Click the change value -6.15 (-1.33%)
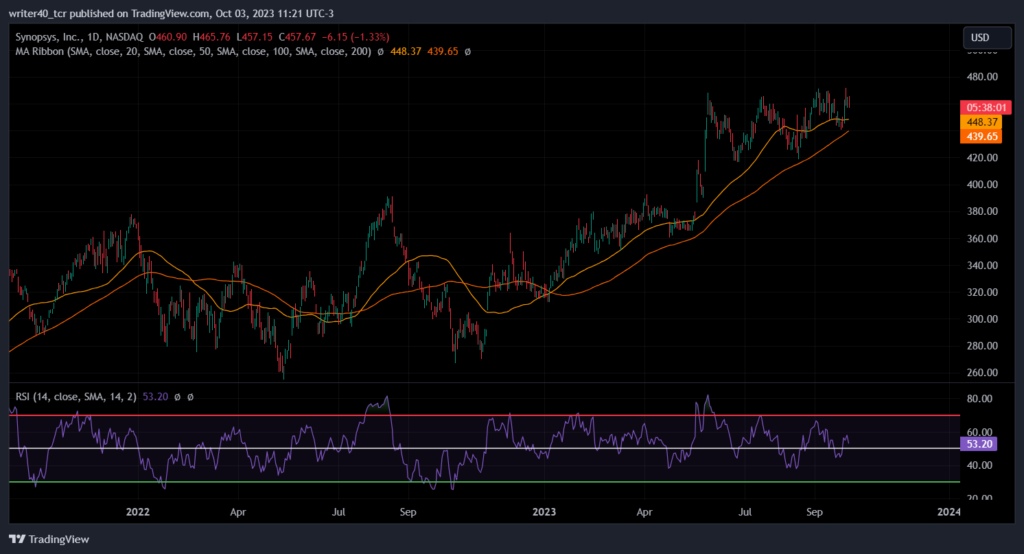This screenshot has height=554, width=1024. [x=355, y=37]
